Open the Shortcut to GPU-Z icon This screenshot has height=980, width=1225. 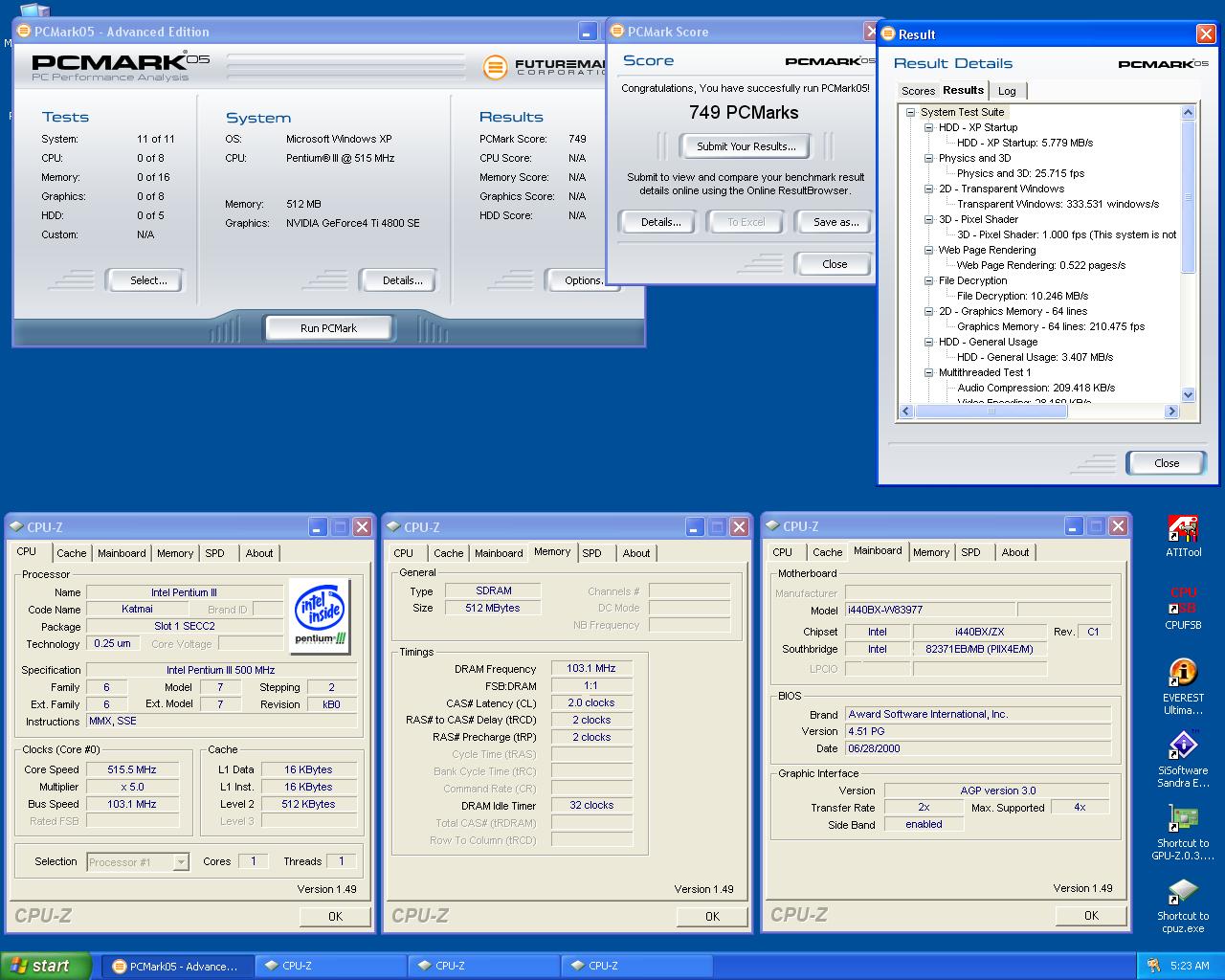tap(1183, 831)
